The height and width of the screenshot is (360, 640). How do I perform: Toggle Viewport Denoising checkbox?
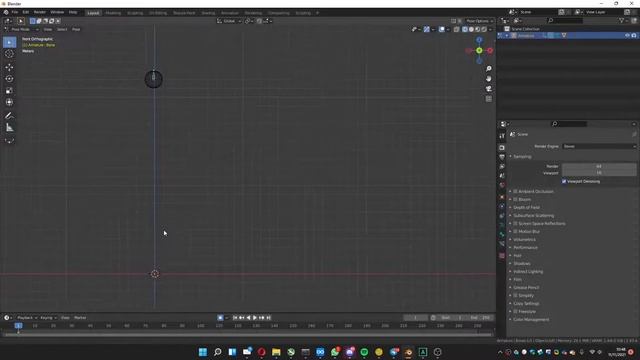(564, 182)
